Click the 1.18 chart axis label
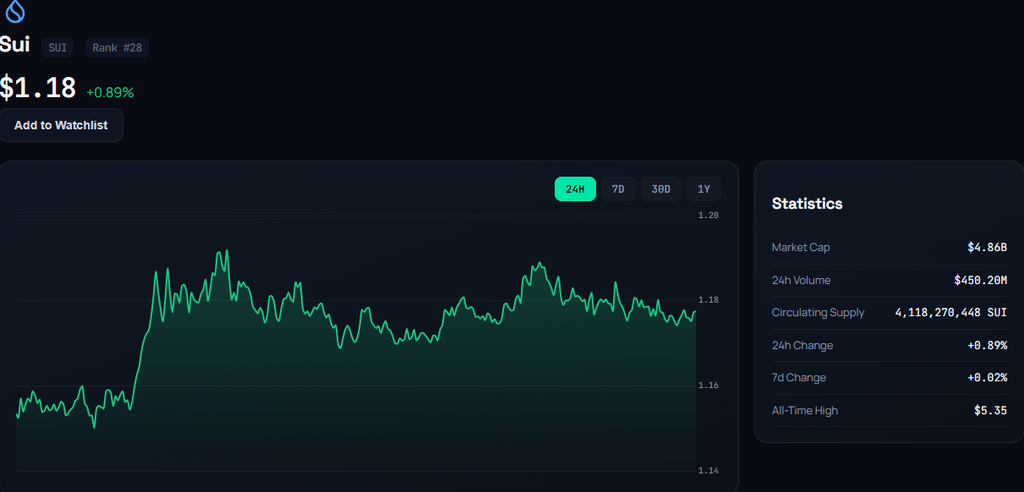 pyautogui.click(x=709, y=300)
